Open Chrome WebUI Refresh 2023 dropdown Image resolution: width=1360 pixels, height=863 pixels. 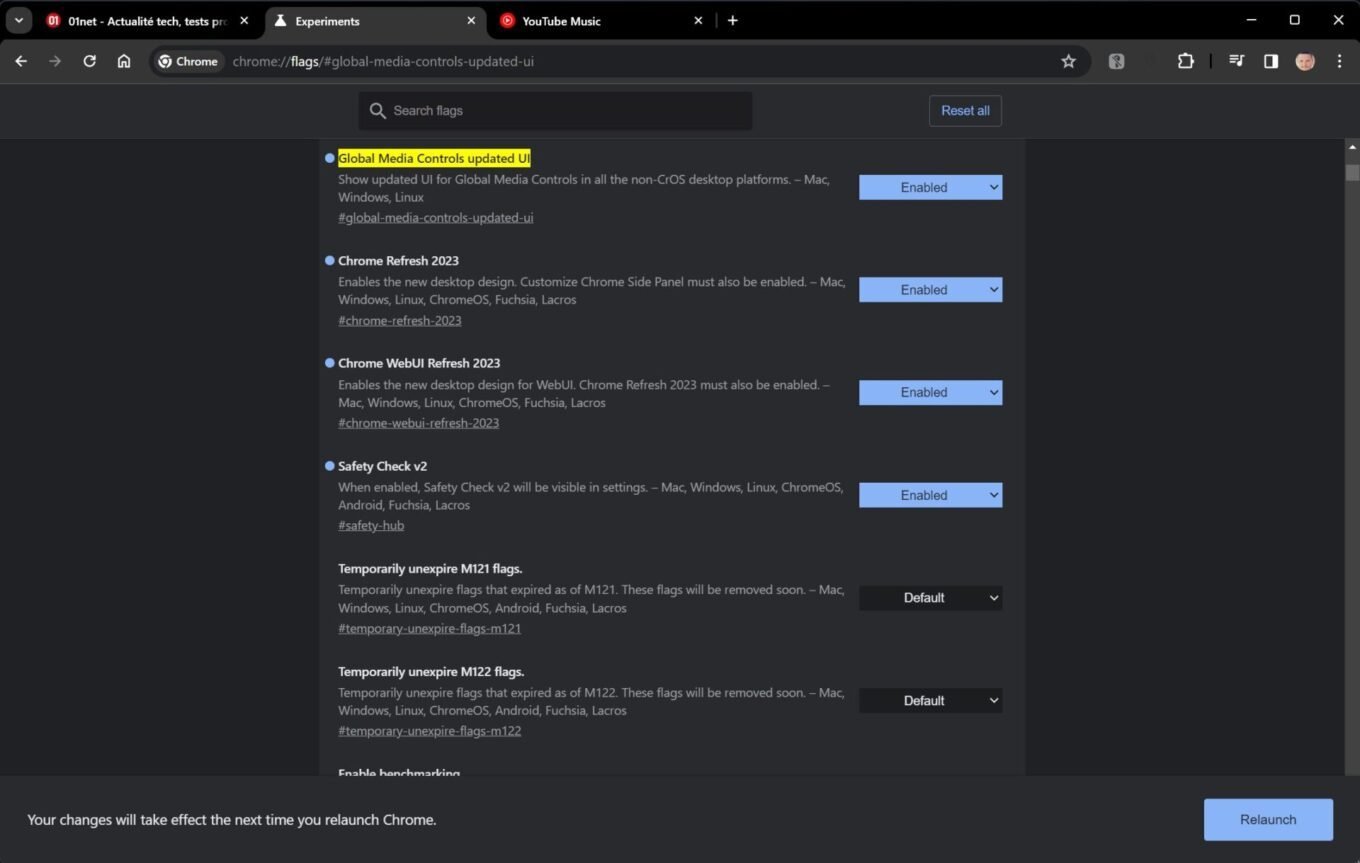pyautogui.click(x=930, y=392)
